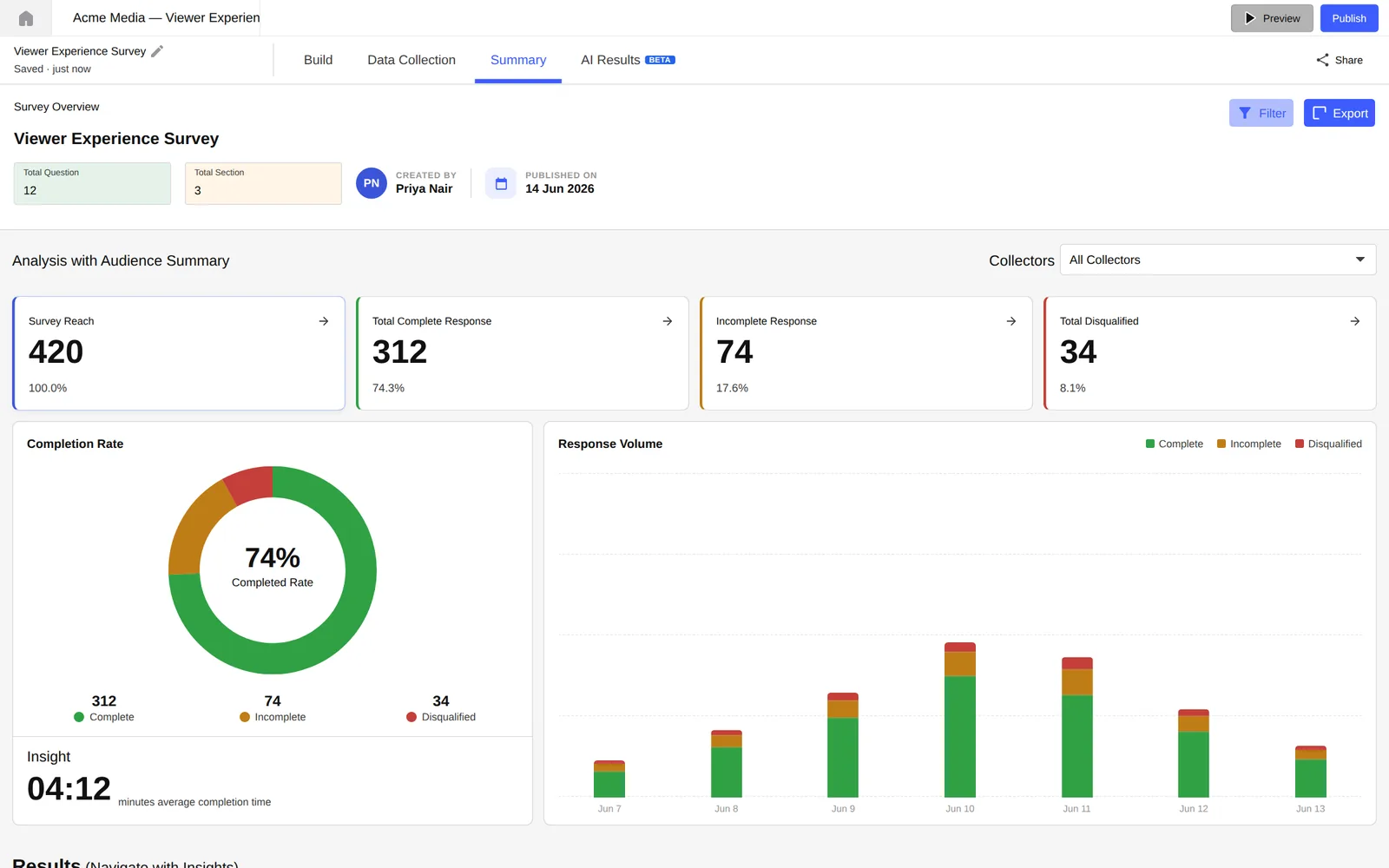The image size is (1389, 868).
Task: Switch to the Data Collection tab
Action: [x=411, y=60]
